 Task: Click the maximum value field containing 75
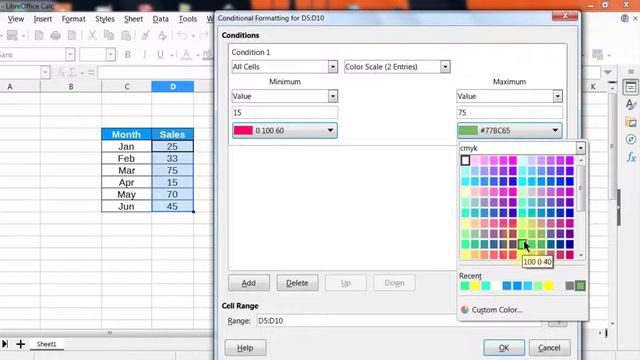click(509, 112)
